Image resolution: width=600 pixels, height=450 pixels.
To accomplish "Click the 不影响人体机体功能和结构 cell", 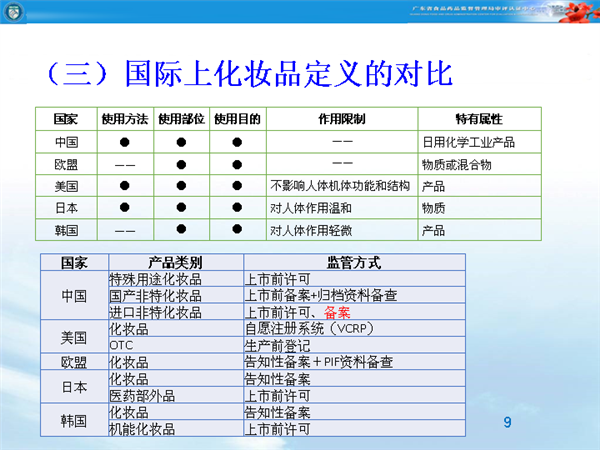I will [x=340, y=186].
